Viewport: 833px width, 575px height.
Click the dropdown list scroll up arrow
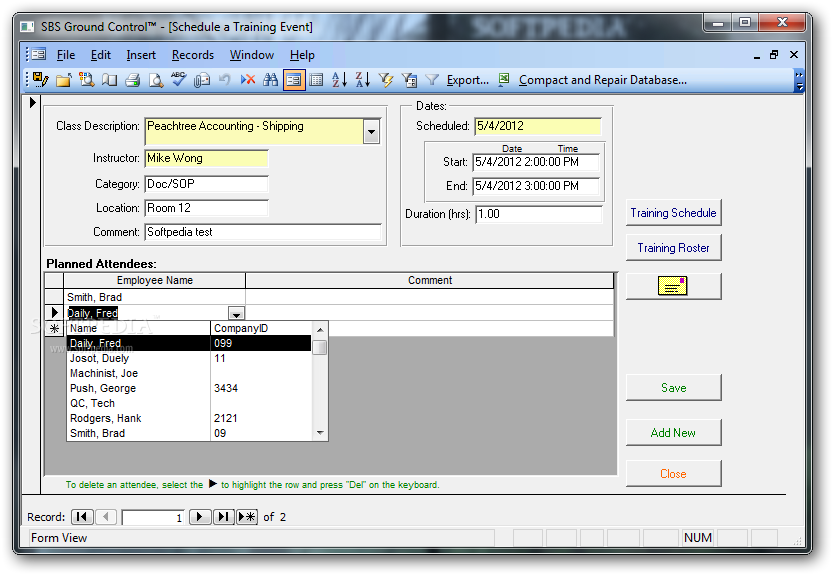320,329
